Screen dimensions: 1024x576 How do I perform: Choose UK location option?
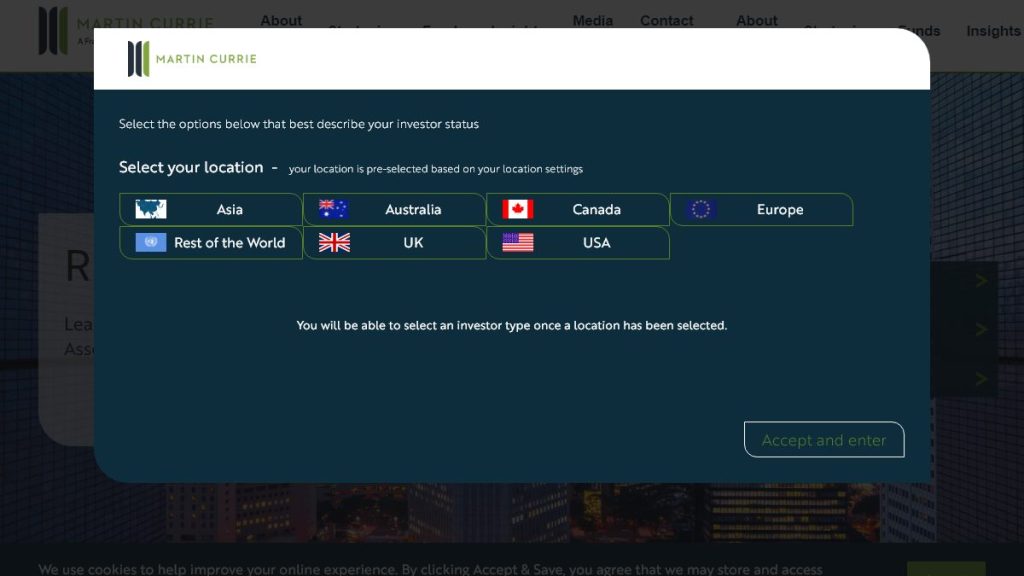(x=394, y=243)
